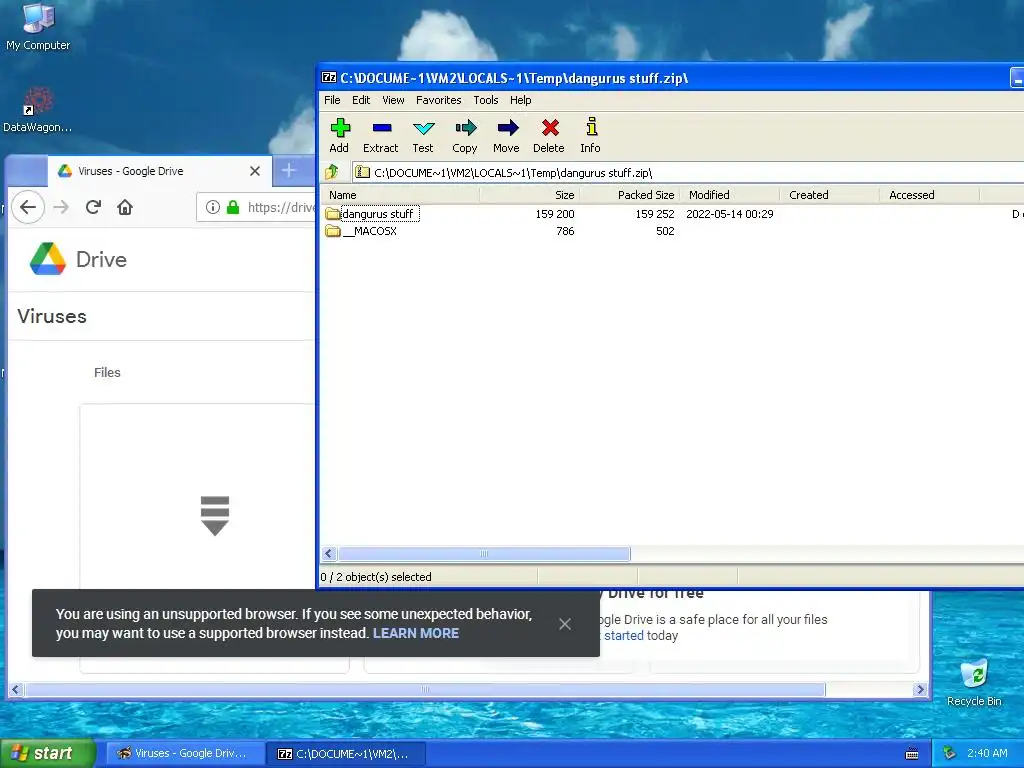Click the 2022-05-14 00:29 modified cell
The height and width of the screenshot is (768, 1024).
[729, 214]
